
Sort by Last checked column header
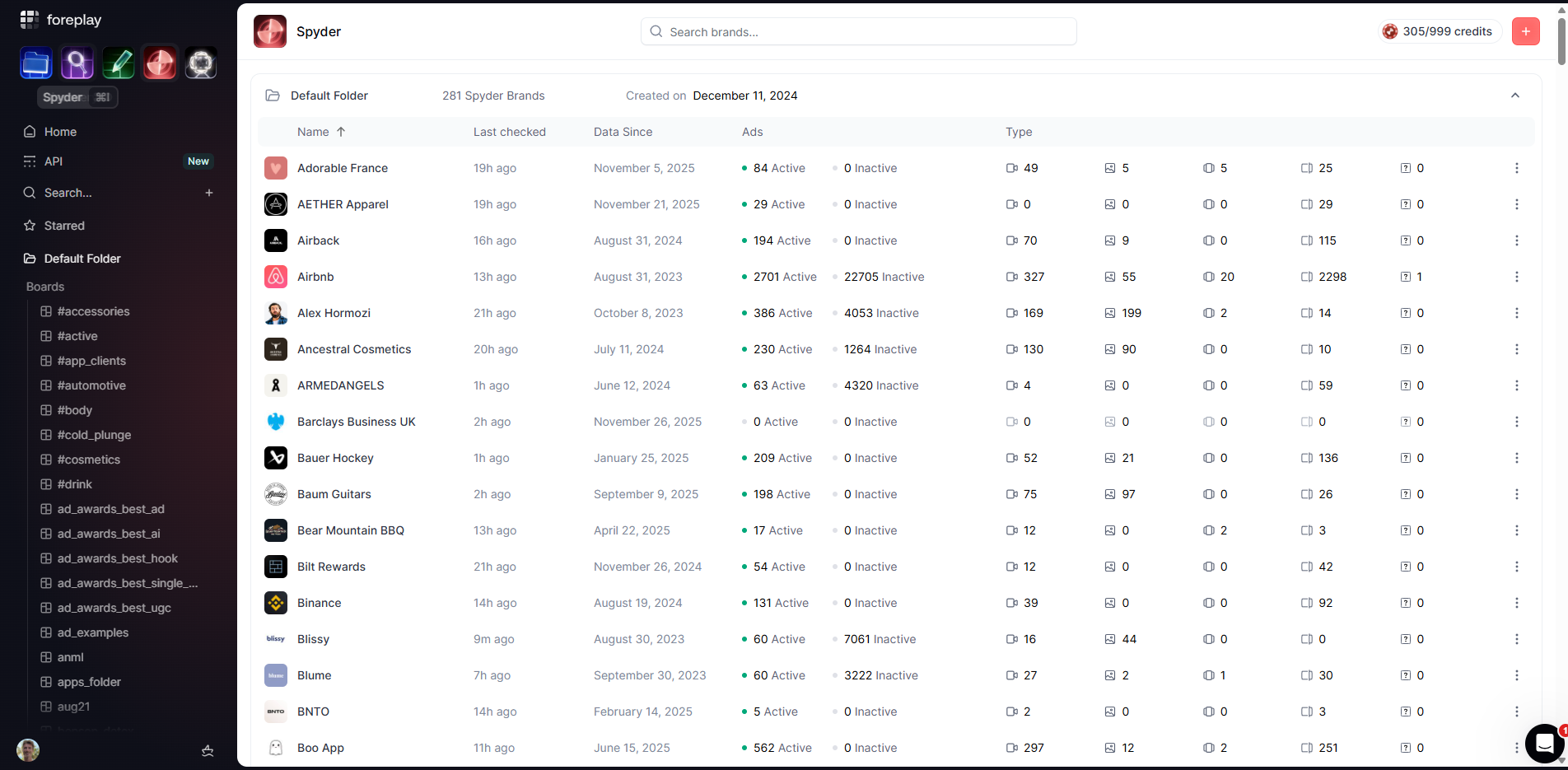click(509, 132)
